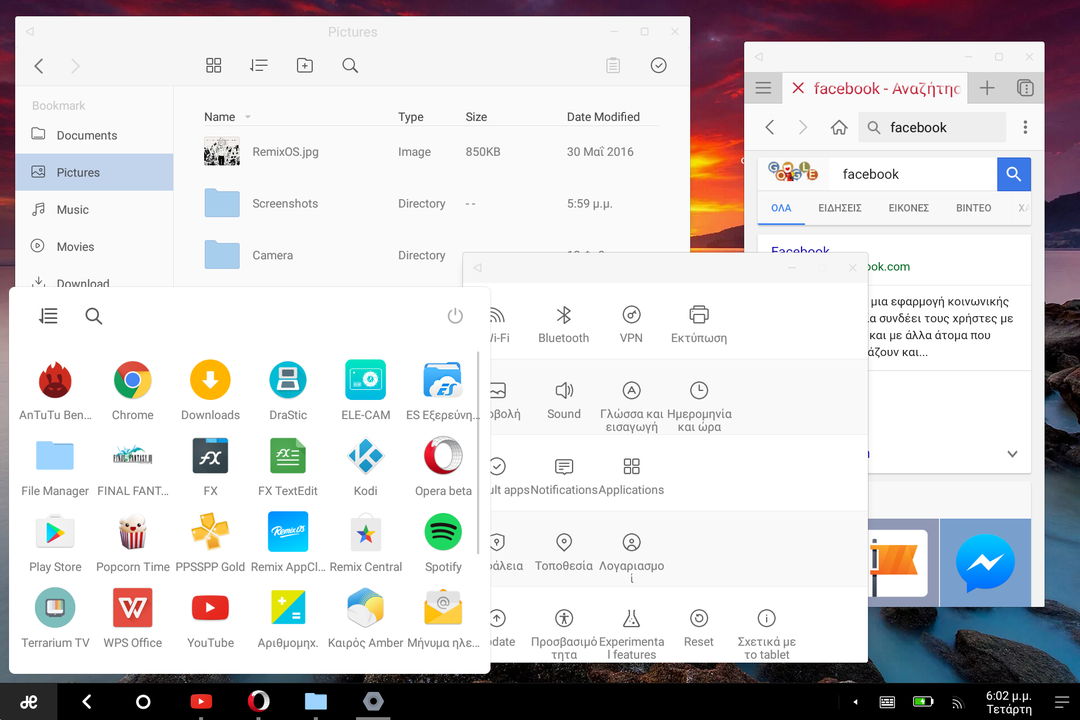
Task: Select the ΕΙΚΟΝΕΣ search tab
Action: click(908, 208)
